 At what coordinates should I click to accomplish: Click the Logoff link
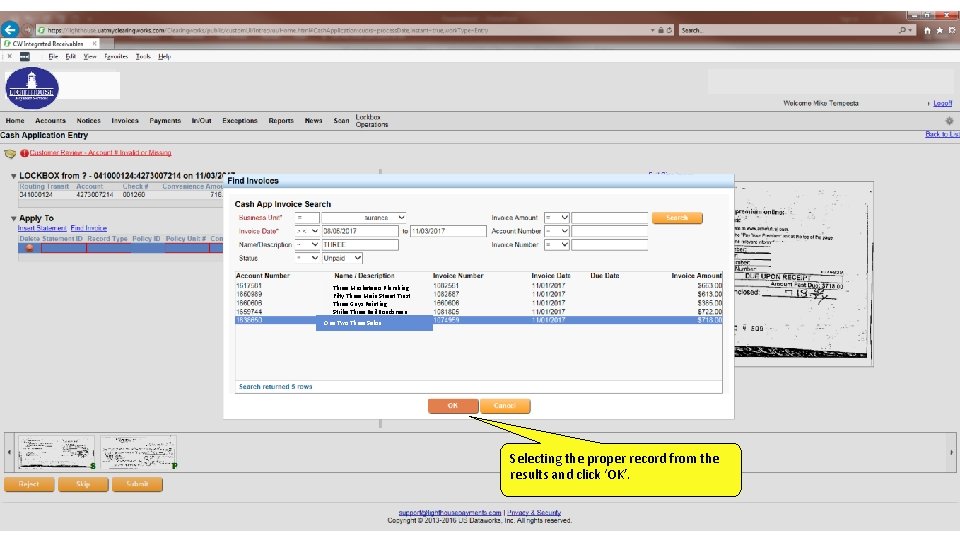click(942, 103)
